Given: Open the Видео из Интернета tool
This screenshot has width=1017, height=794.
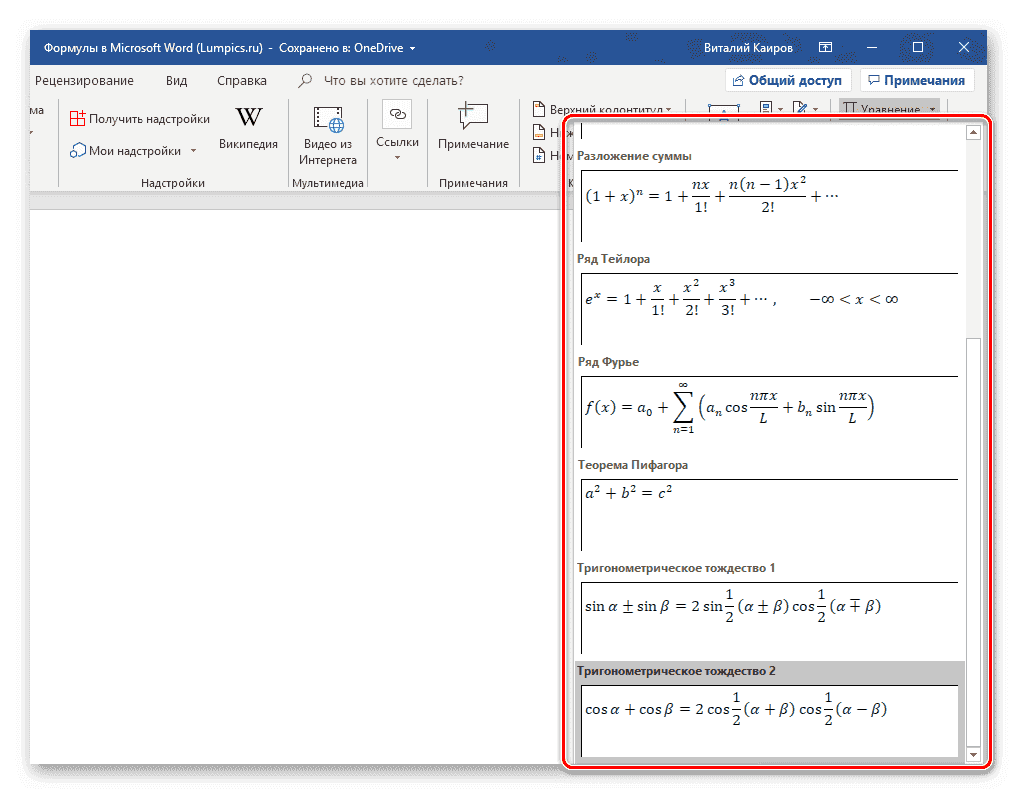Looking at the screenshot, I should pyautogui.click(x=328, y=130).
